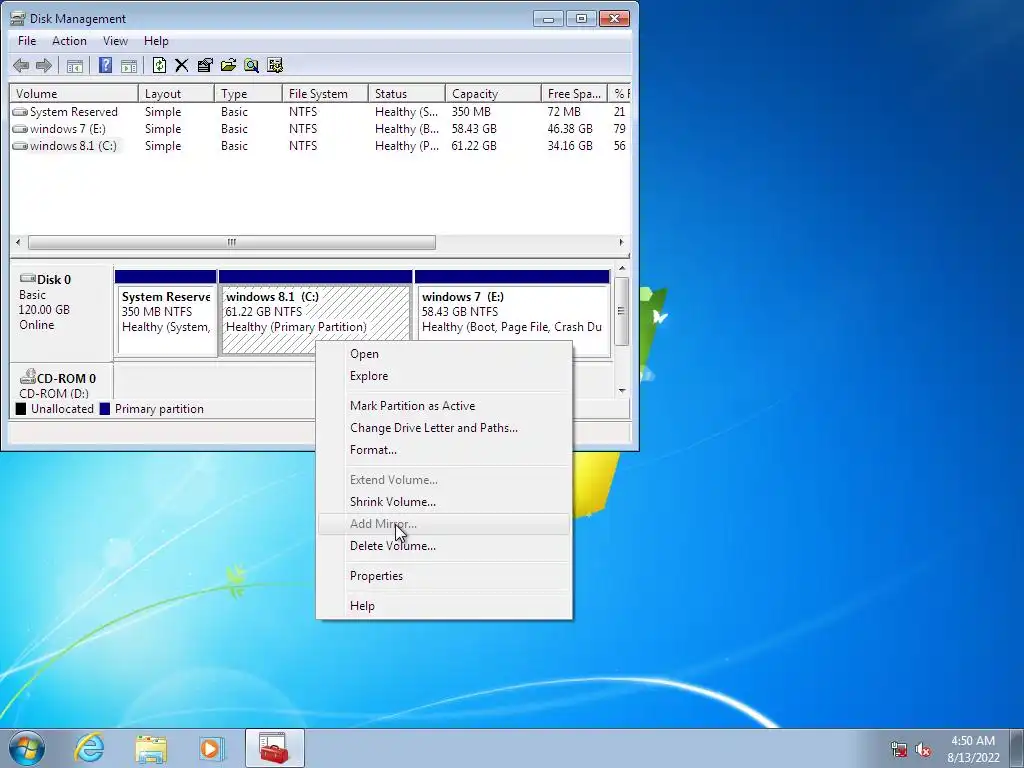Viewport: 1024px width, 768px height.
Task: Click the disk pane scroll down arrow
Action: (x=622, y=391)
